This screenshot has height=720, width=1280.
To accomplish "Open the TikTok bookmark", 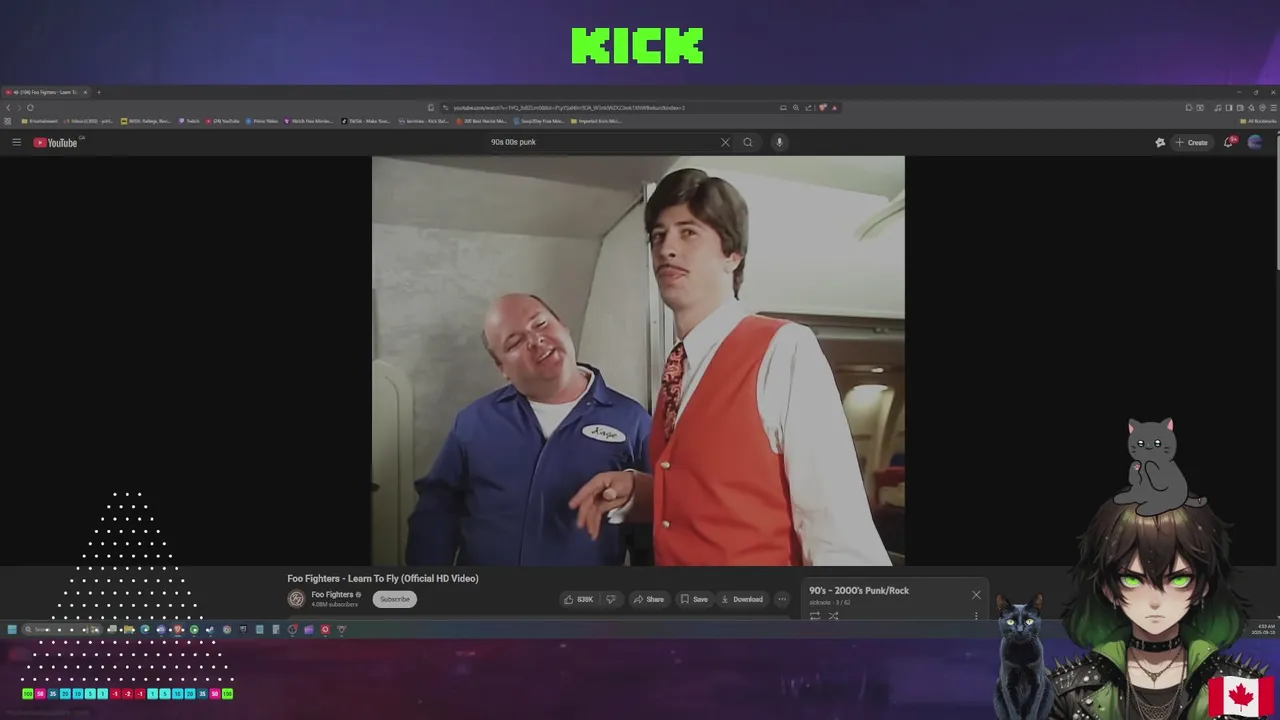I will [x=366, y=121].
